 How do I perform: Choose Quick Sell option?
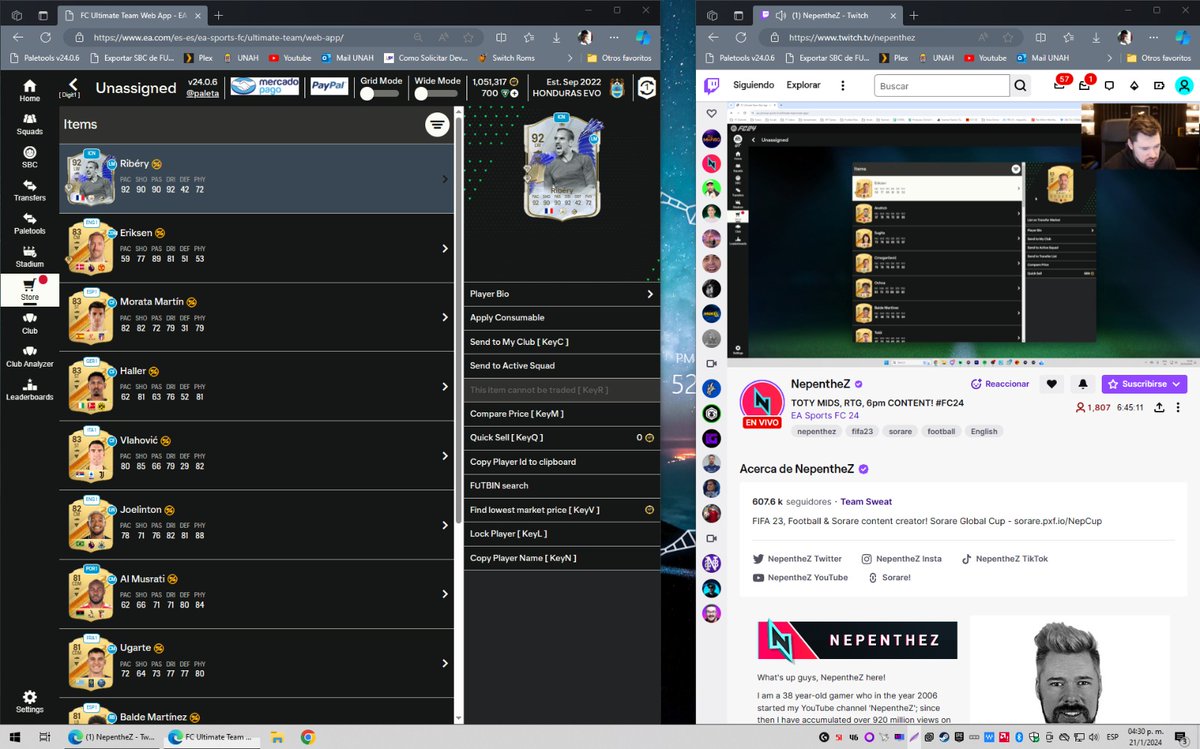pos(561,438)
